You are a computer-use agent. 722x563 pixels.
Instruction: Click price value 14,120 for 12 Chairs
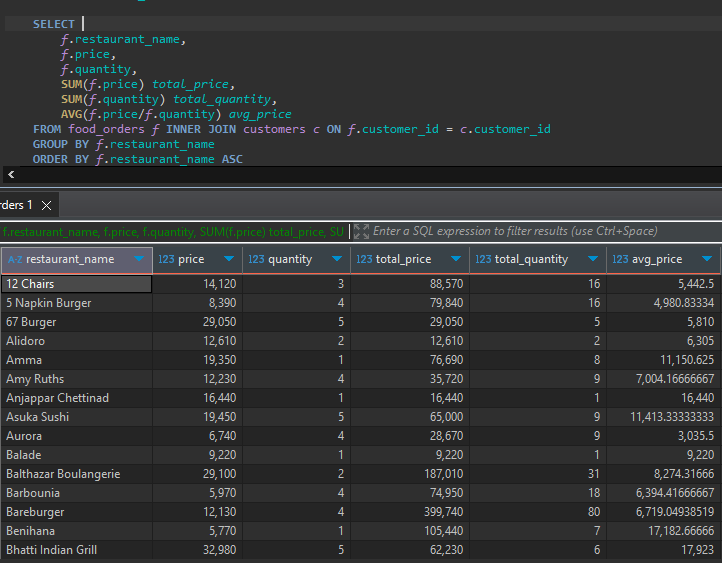pyautogui.click(x=220, y=284)
